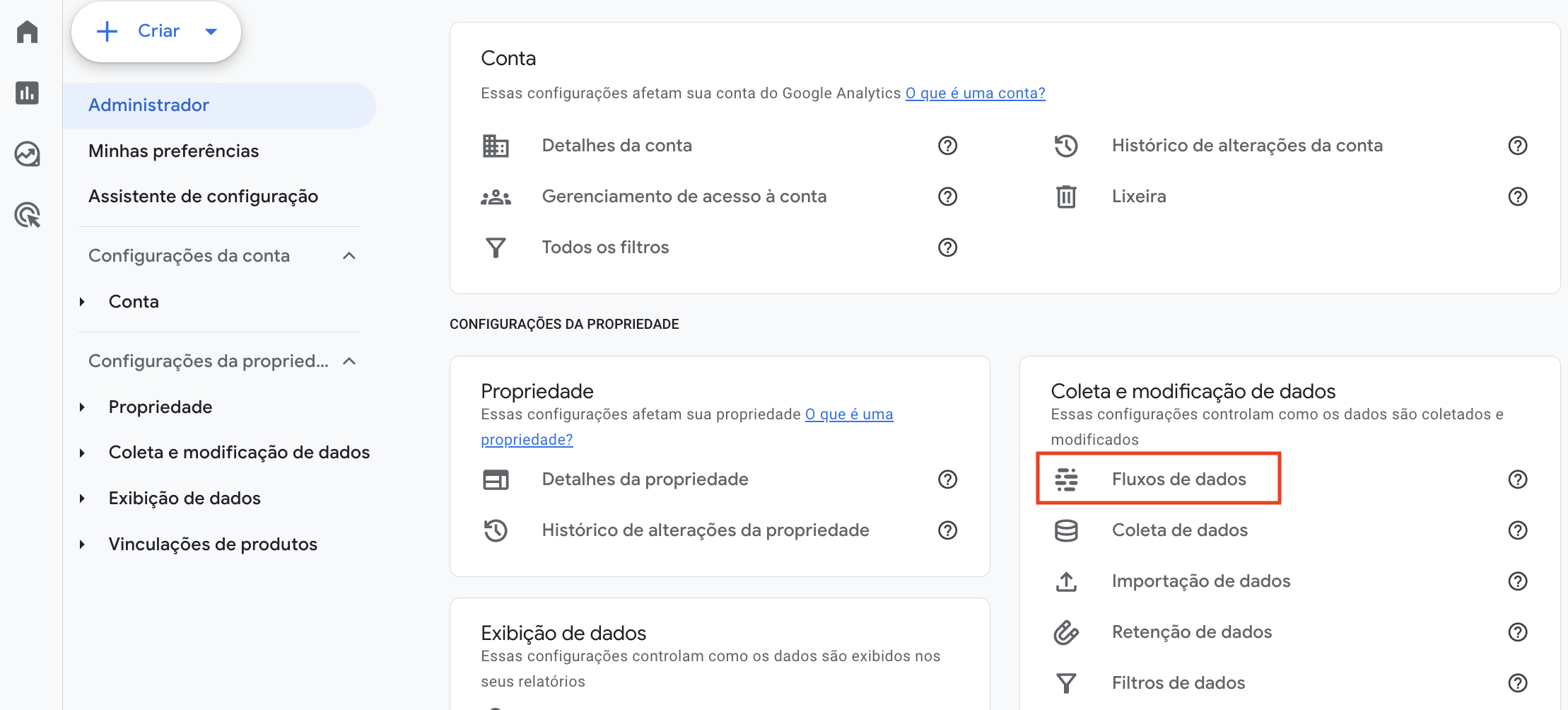
Task: Collapse the Configurações da conta section
Action: click(x=349, y=256)
